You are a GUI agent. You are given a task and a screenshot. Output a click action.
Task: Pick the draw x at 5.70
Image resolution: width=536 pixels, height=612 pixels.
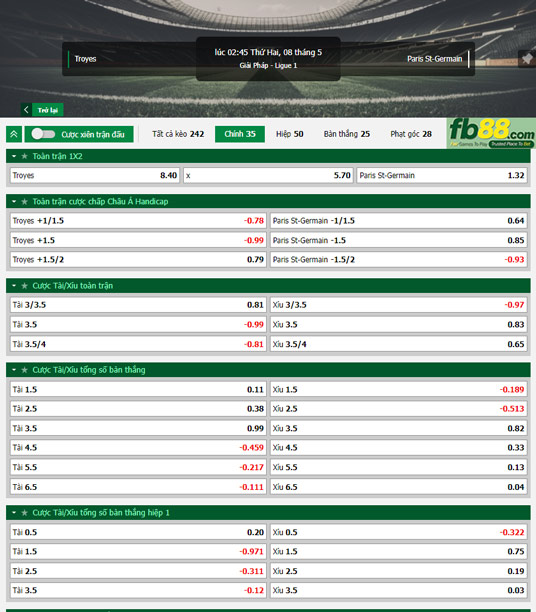point(268,175)
